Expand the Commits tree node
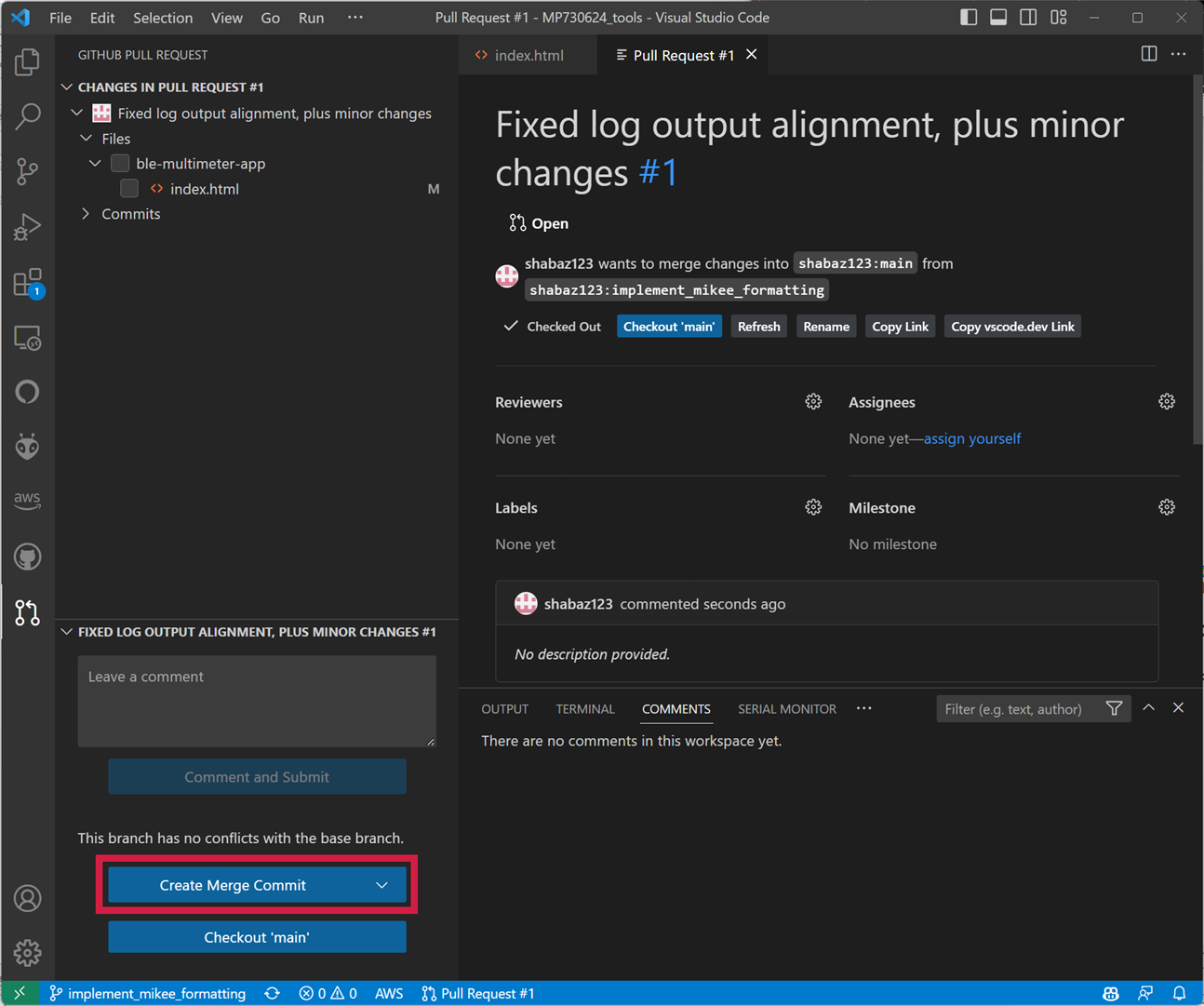1204x1006 pixels. (86, 213)
